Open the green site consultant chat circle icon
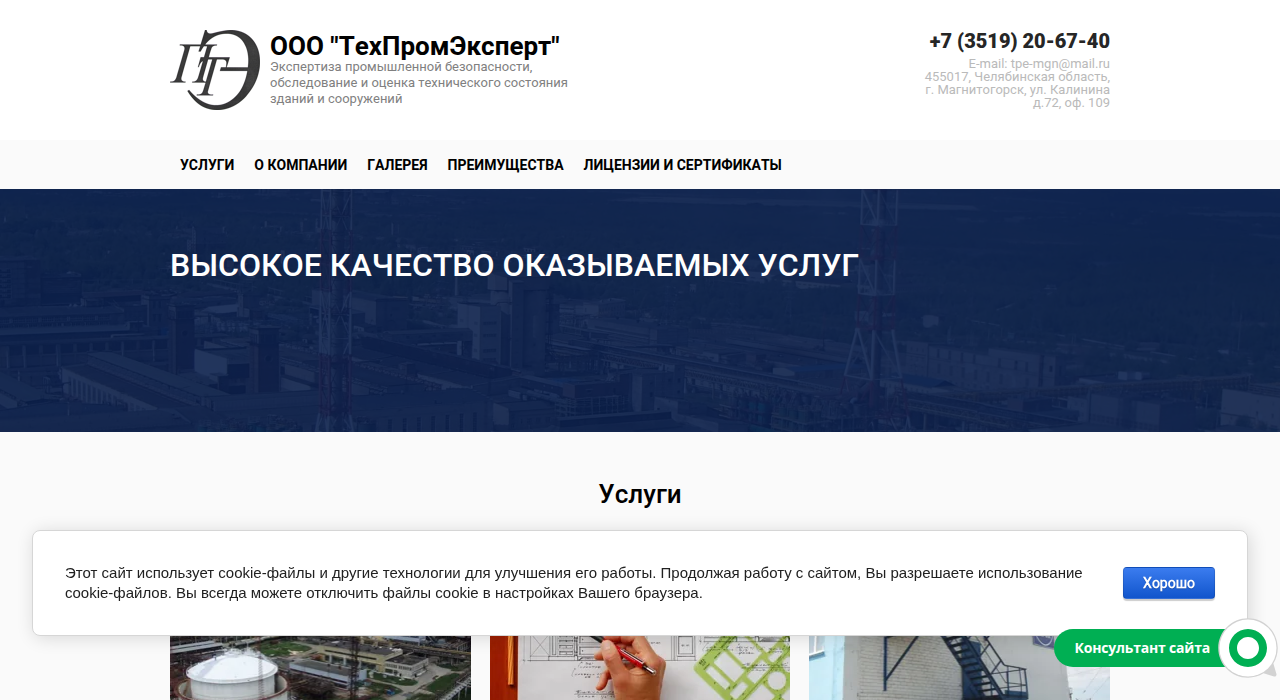The image size is (1280, 700). pyautogui.click(x=1247, y=649)
